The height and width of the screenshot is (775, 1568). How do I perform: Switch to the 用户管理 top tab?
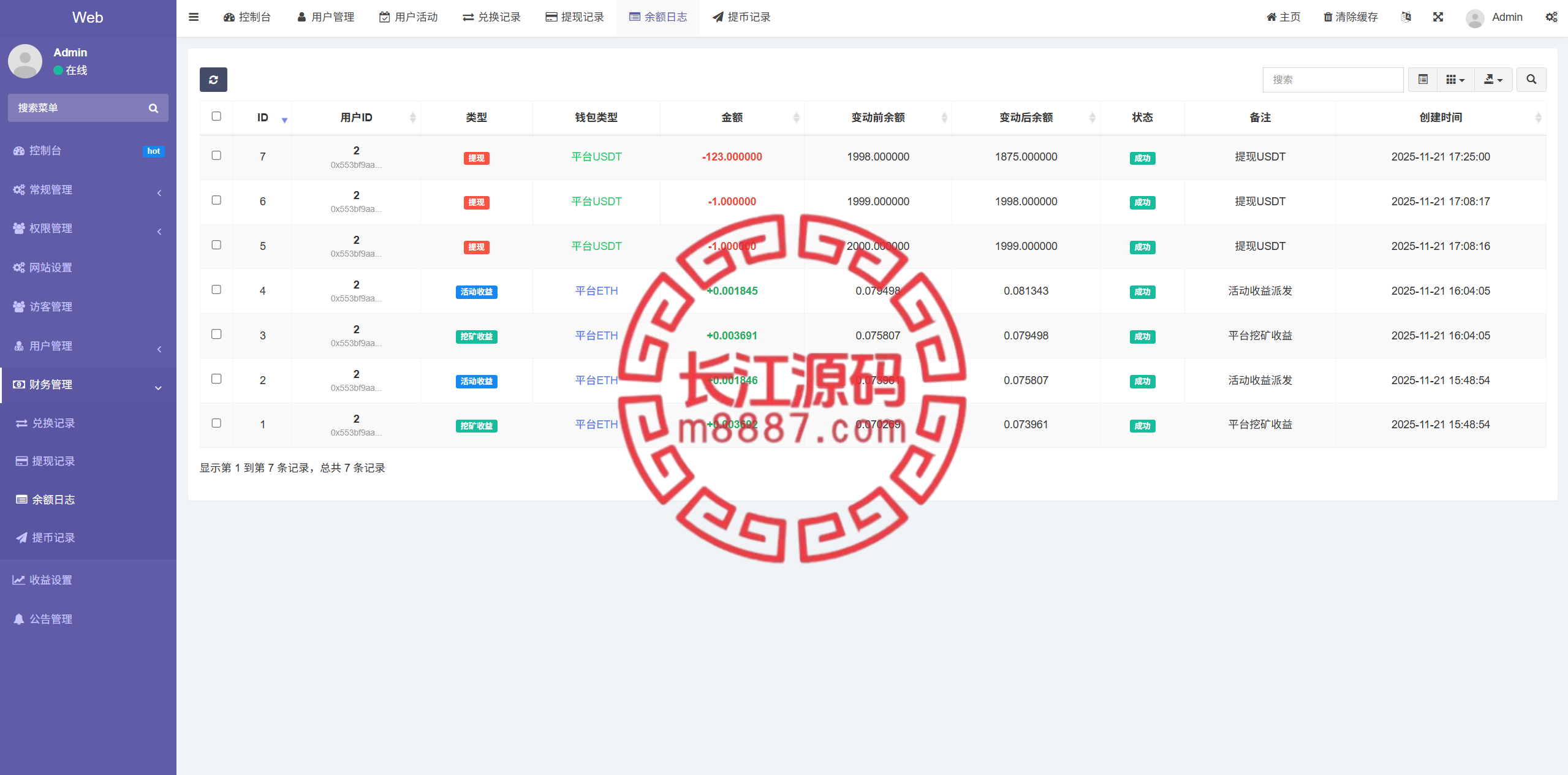point(326,17)
